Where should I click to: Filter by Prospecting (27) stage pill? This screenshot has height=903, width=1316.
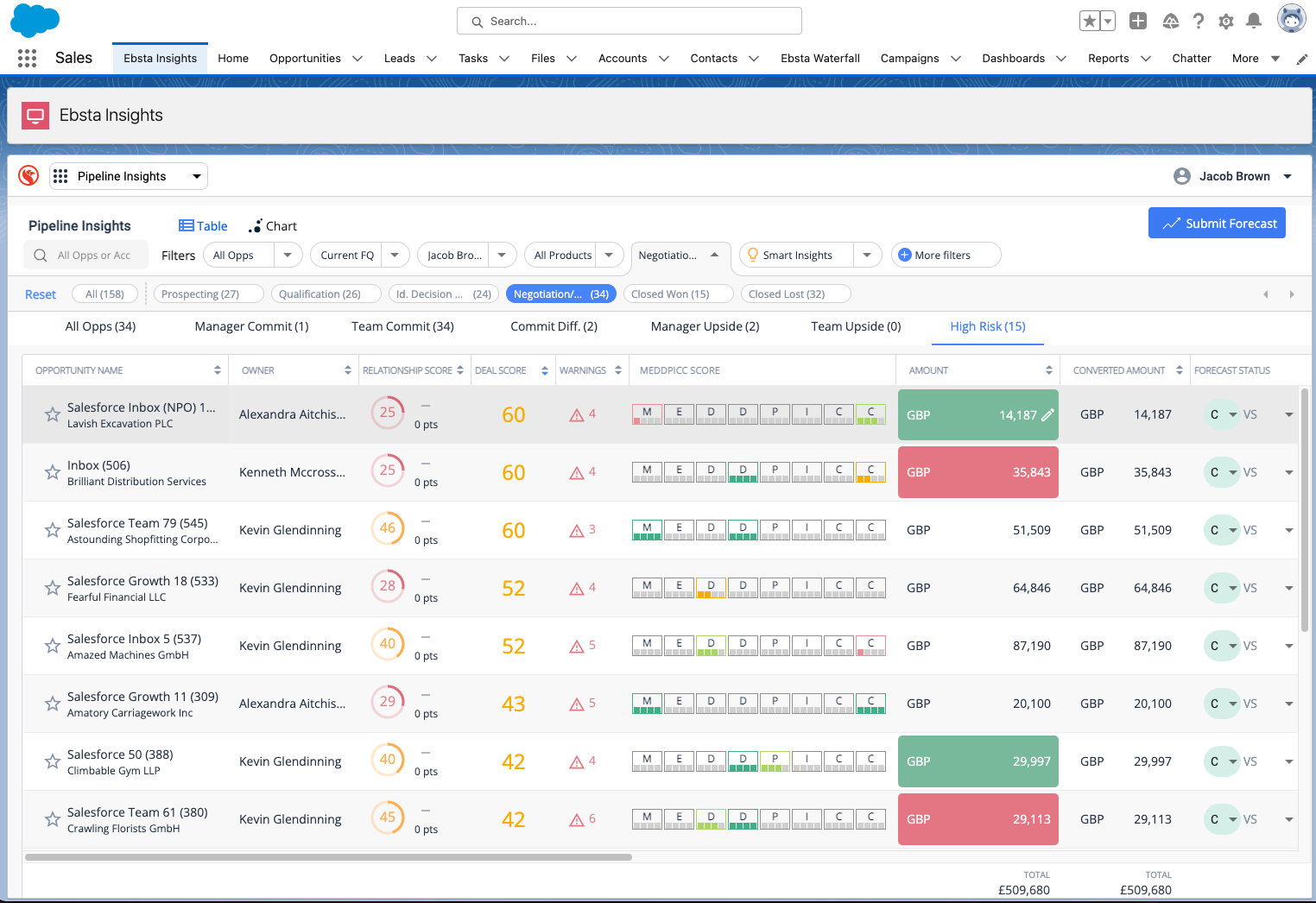(208, 294)
